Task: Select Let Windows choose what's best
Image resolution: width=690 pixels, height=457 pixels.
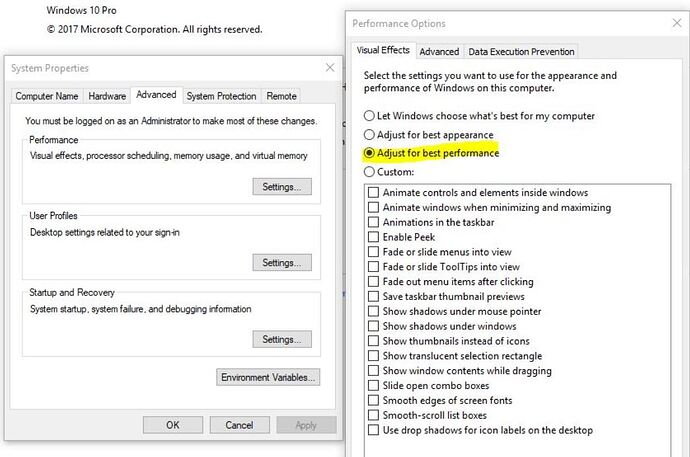Action: coord(370,116)
